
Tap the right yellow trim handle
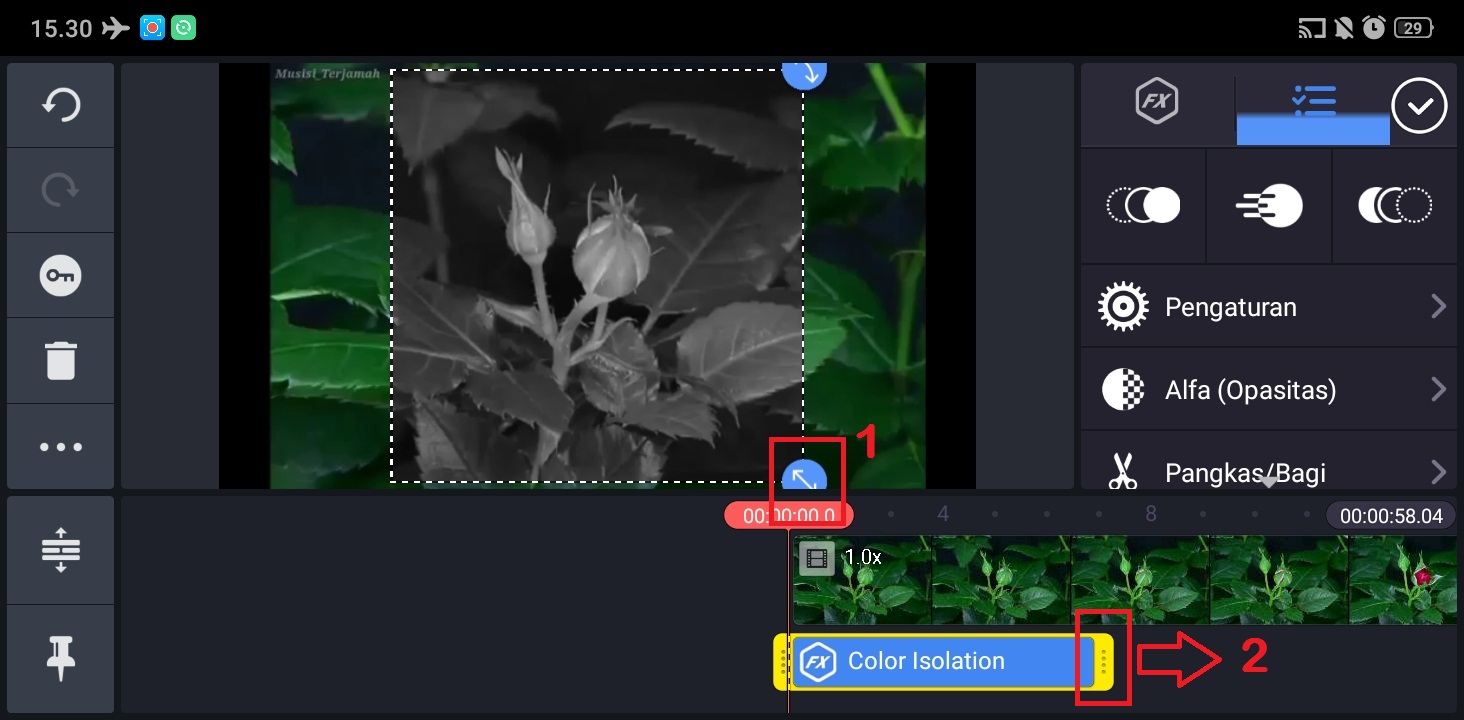(x=1104, y=661)
